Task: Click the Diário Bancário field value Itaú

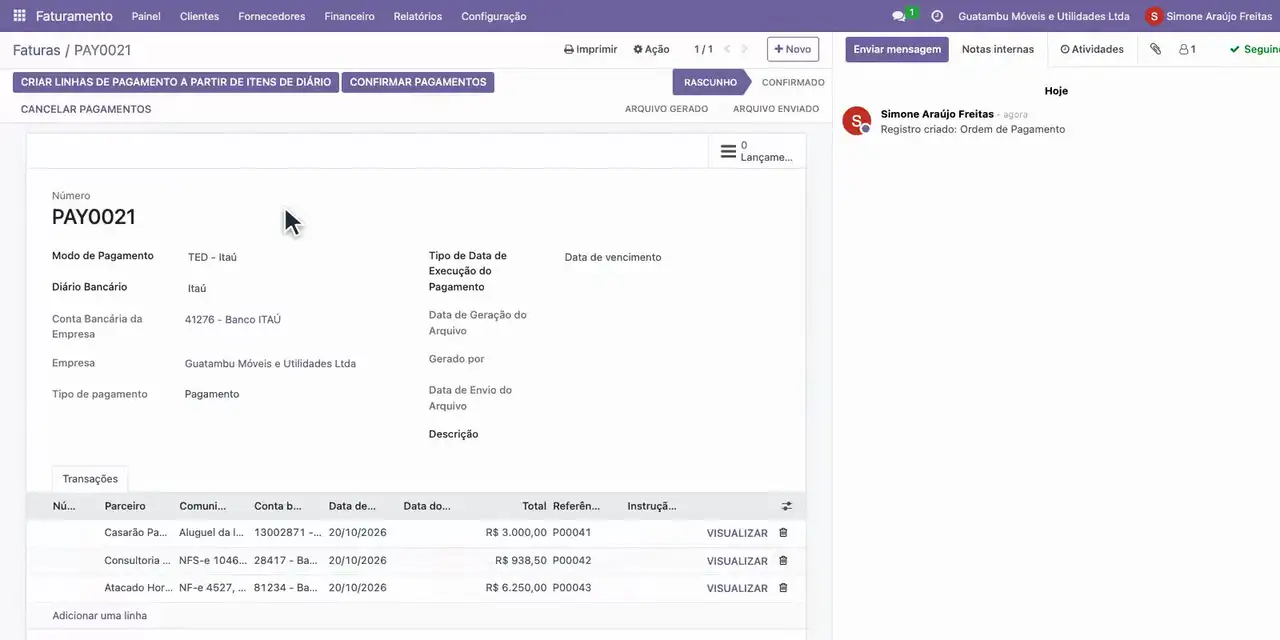Action: (197, 288)
